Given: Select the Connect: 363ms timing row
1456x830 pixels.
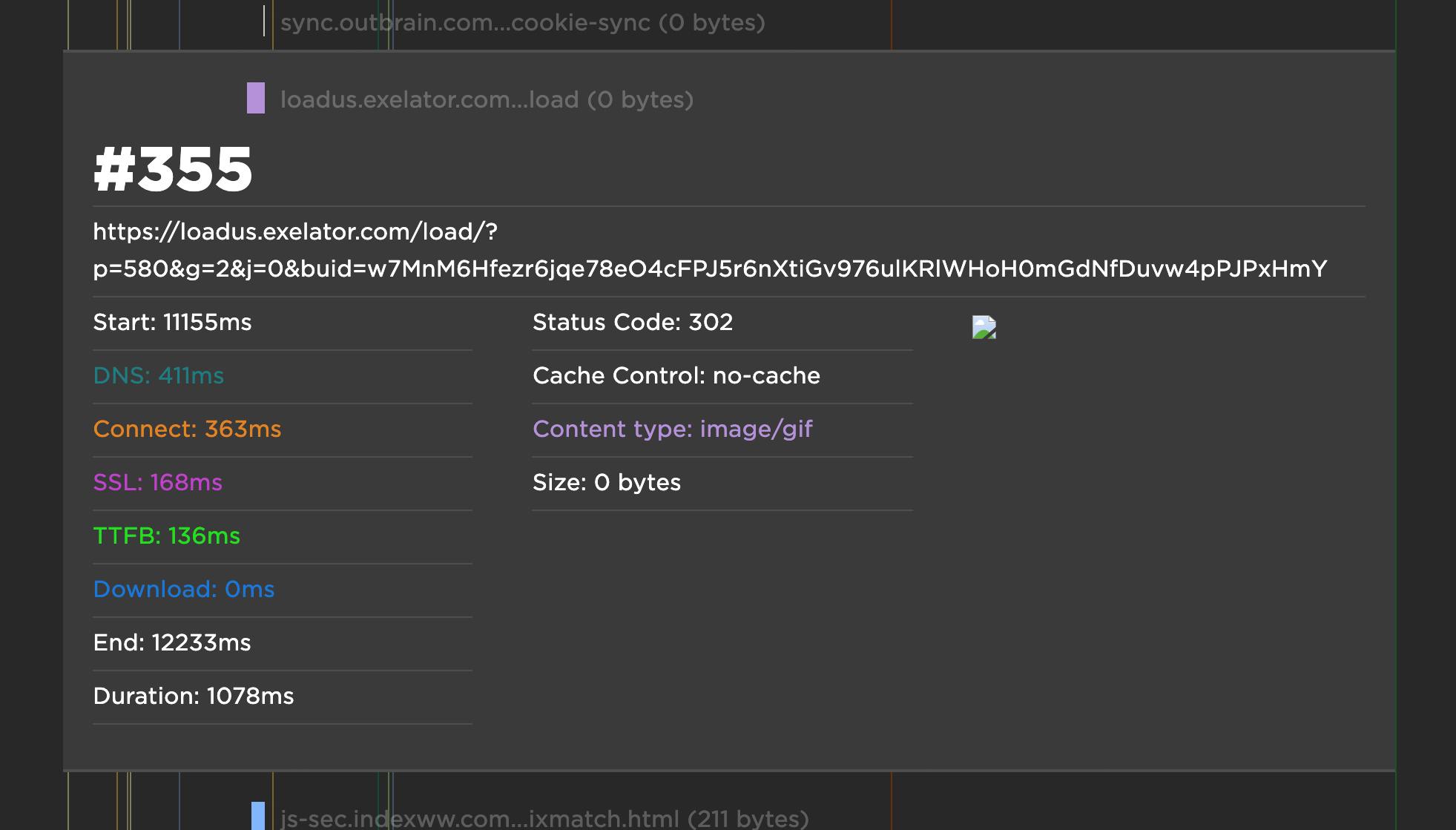Looking at the screenshot, I should pyautogui.click(x=187, y=429).
